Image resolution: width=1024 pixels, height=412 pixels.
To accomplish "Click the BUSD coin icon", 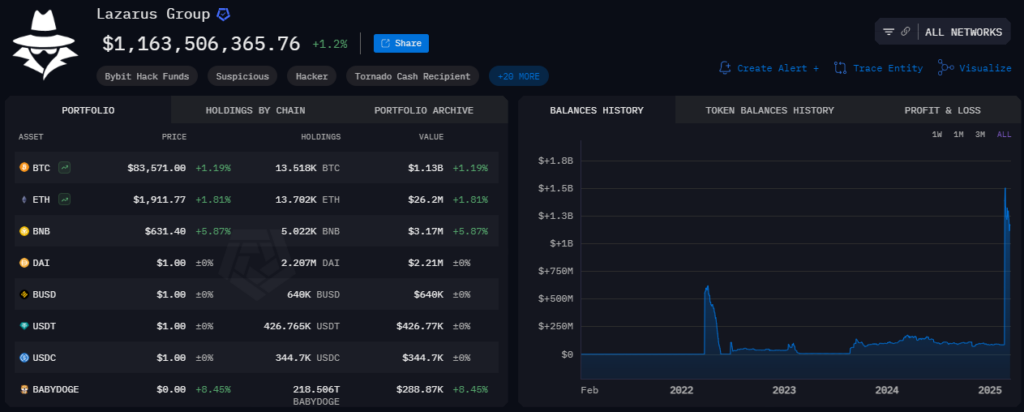I will (x=24, y=294).
